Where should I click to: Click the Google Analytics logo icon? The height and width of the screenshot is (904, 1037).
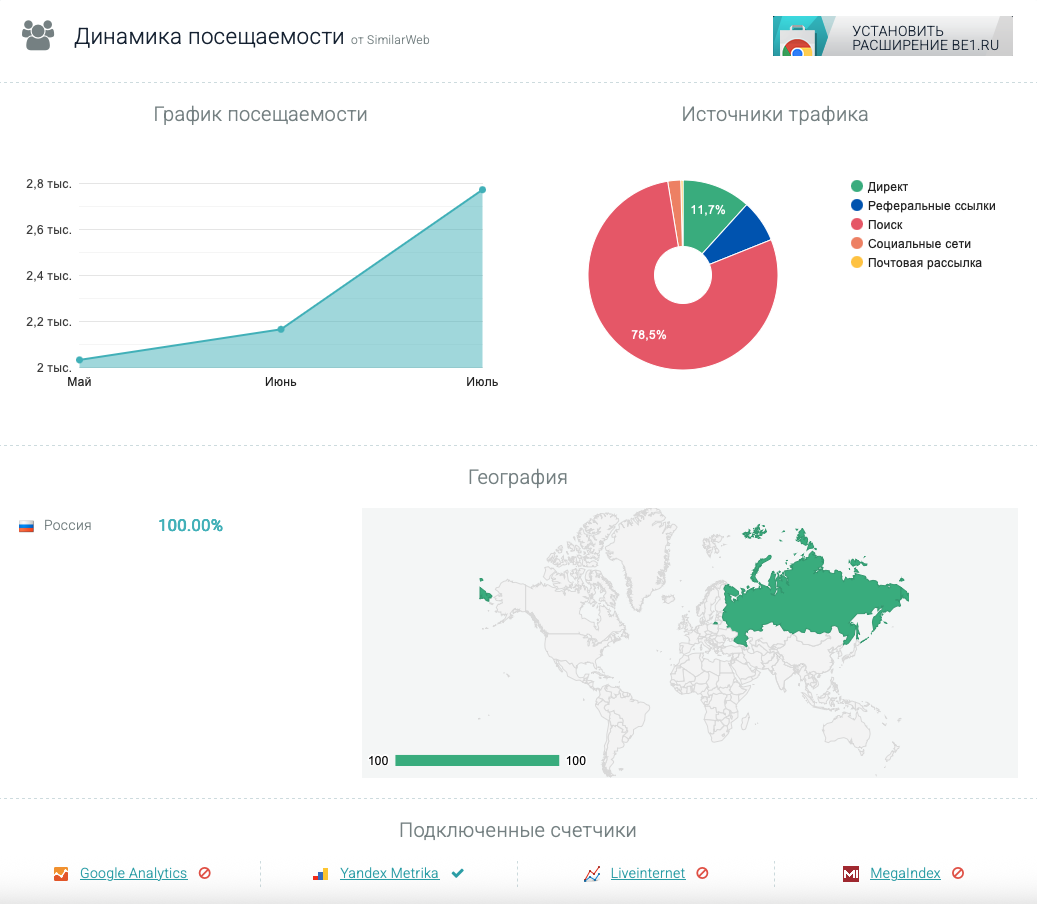(61, 874)
